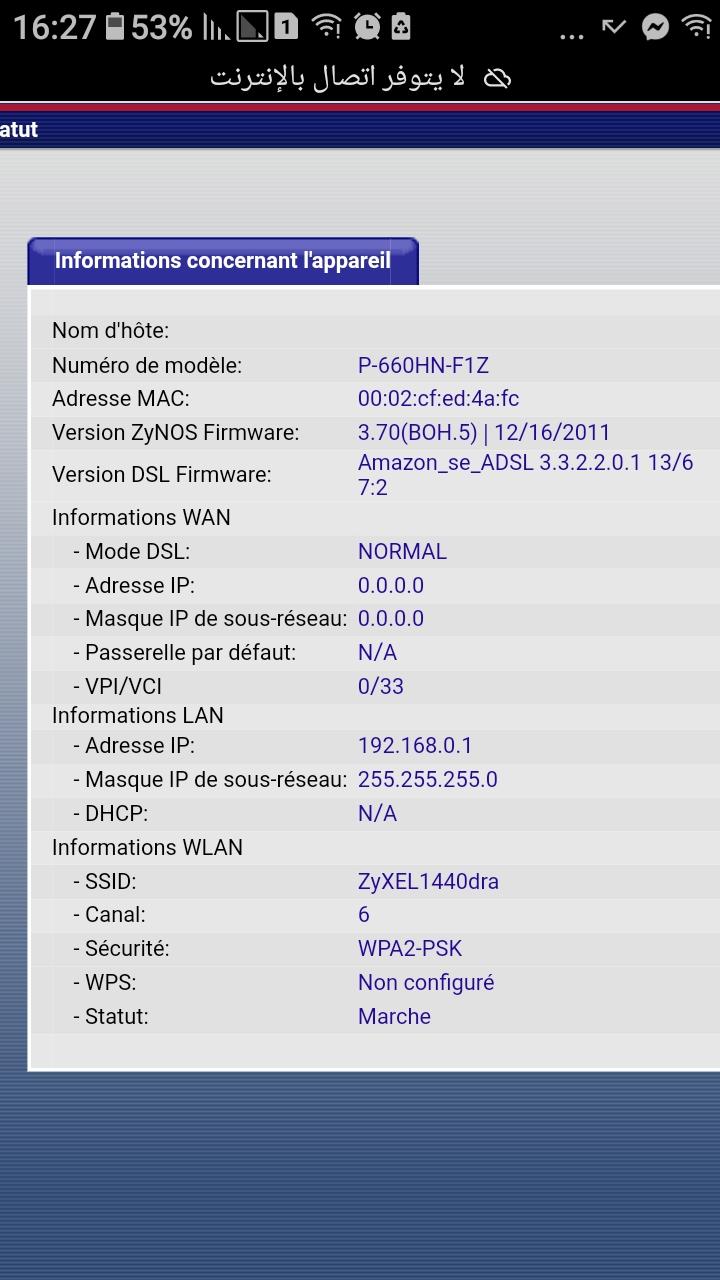The image size is (720, 1280).
Task: Click the SSID ZyXEL1440dra value
Action: [428, 882]
